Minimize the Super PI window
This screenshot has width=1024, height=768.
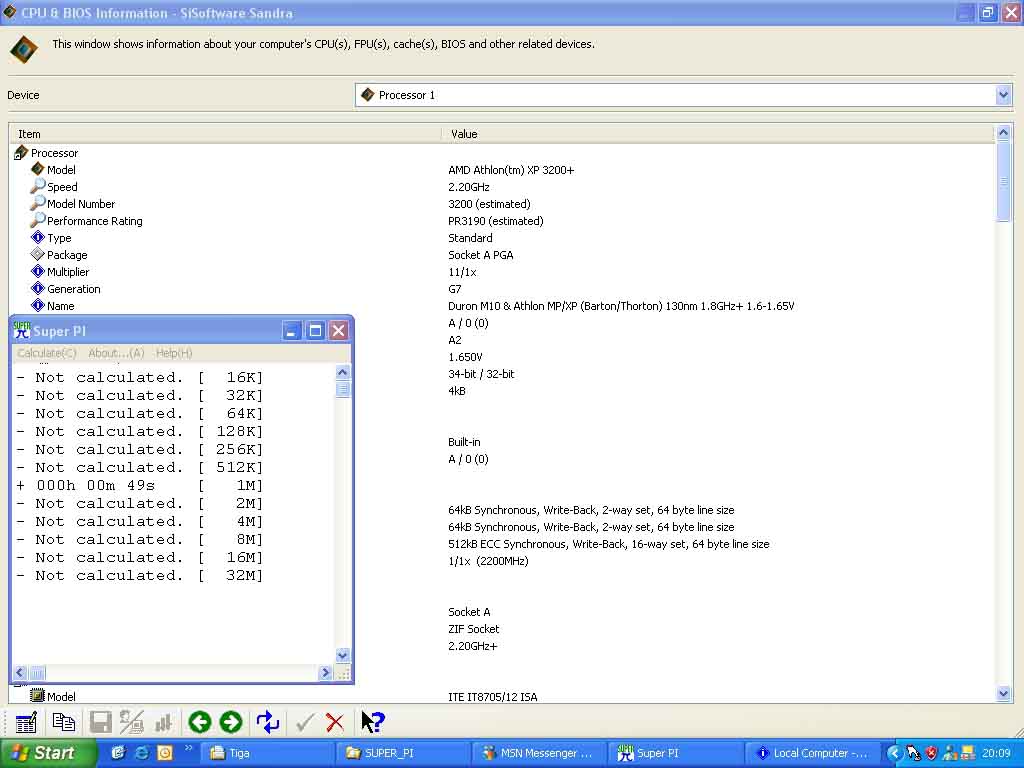(x=292, y=330)
